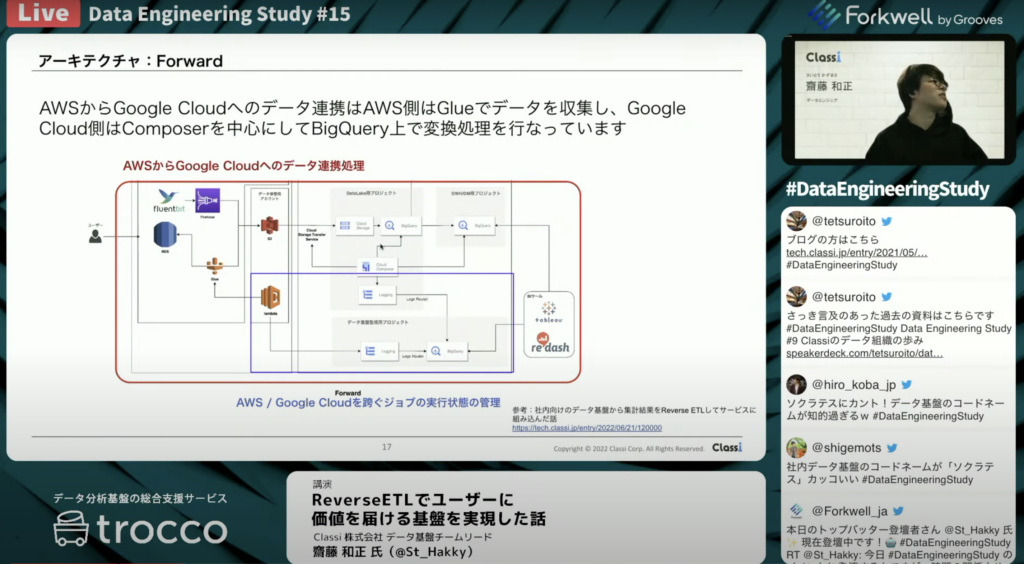
Task: Select the red S3 bucket icon
Action: coord(269,226)
